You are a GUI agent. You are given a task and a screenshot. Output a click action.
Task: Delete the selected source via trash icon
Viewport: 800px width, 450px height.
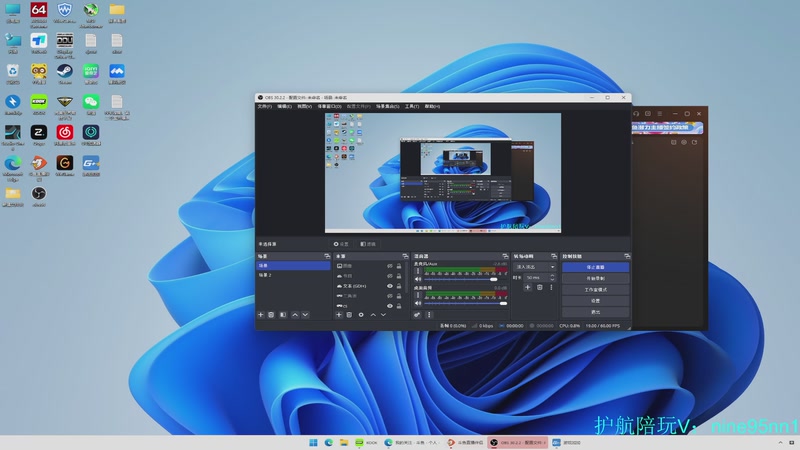point(349,315)
